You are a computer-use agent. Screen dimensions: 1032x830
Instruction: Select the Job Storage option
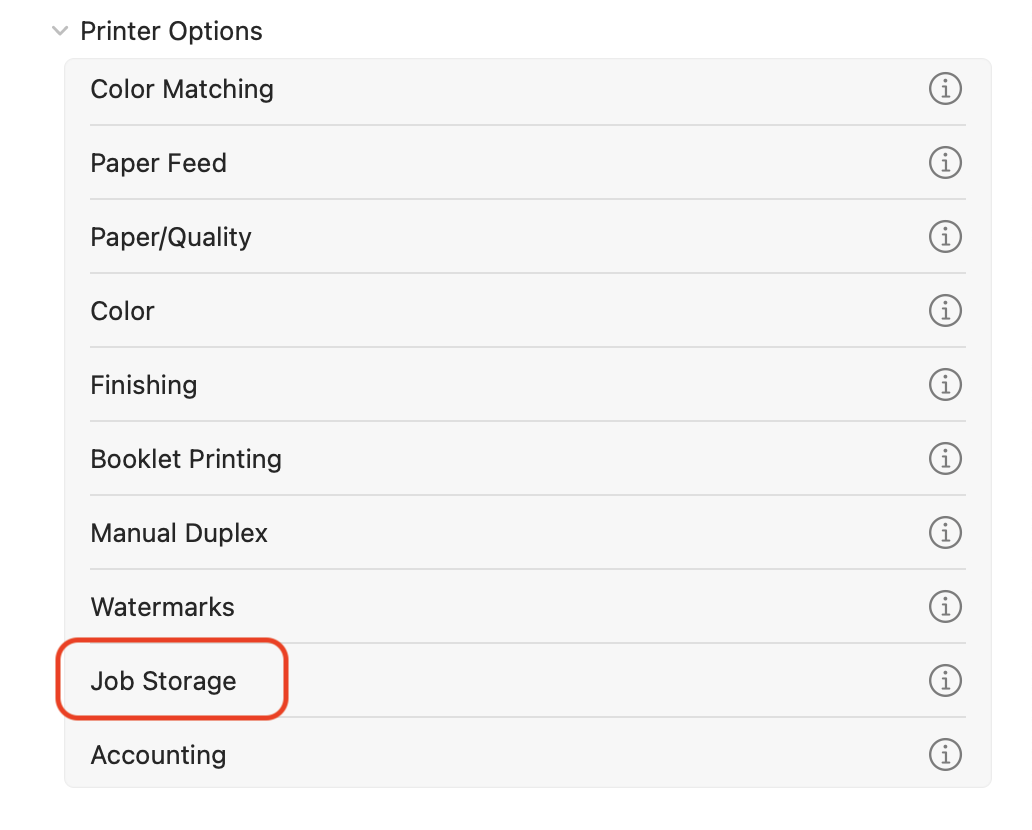click(528, 681)
